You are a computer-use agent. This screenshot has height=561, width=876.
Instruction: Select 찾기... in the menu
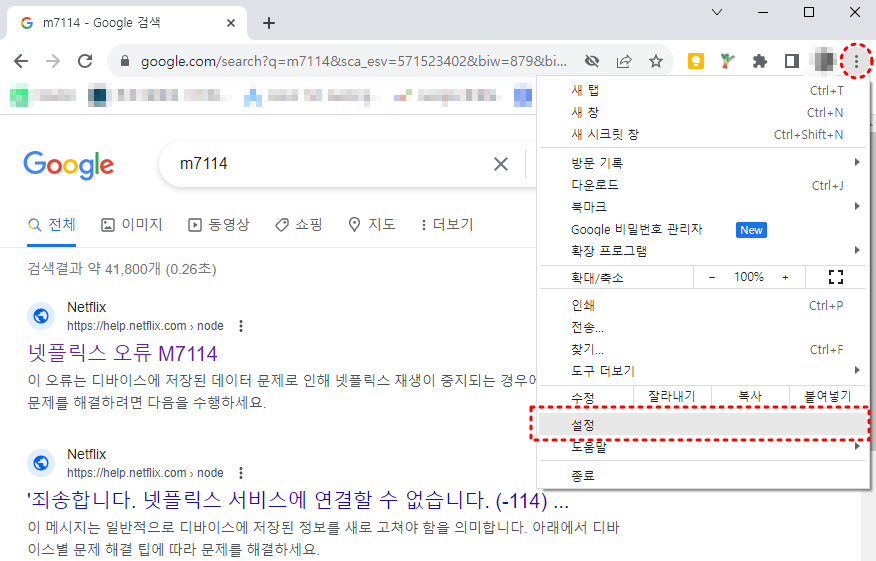(x=705, y=349)
